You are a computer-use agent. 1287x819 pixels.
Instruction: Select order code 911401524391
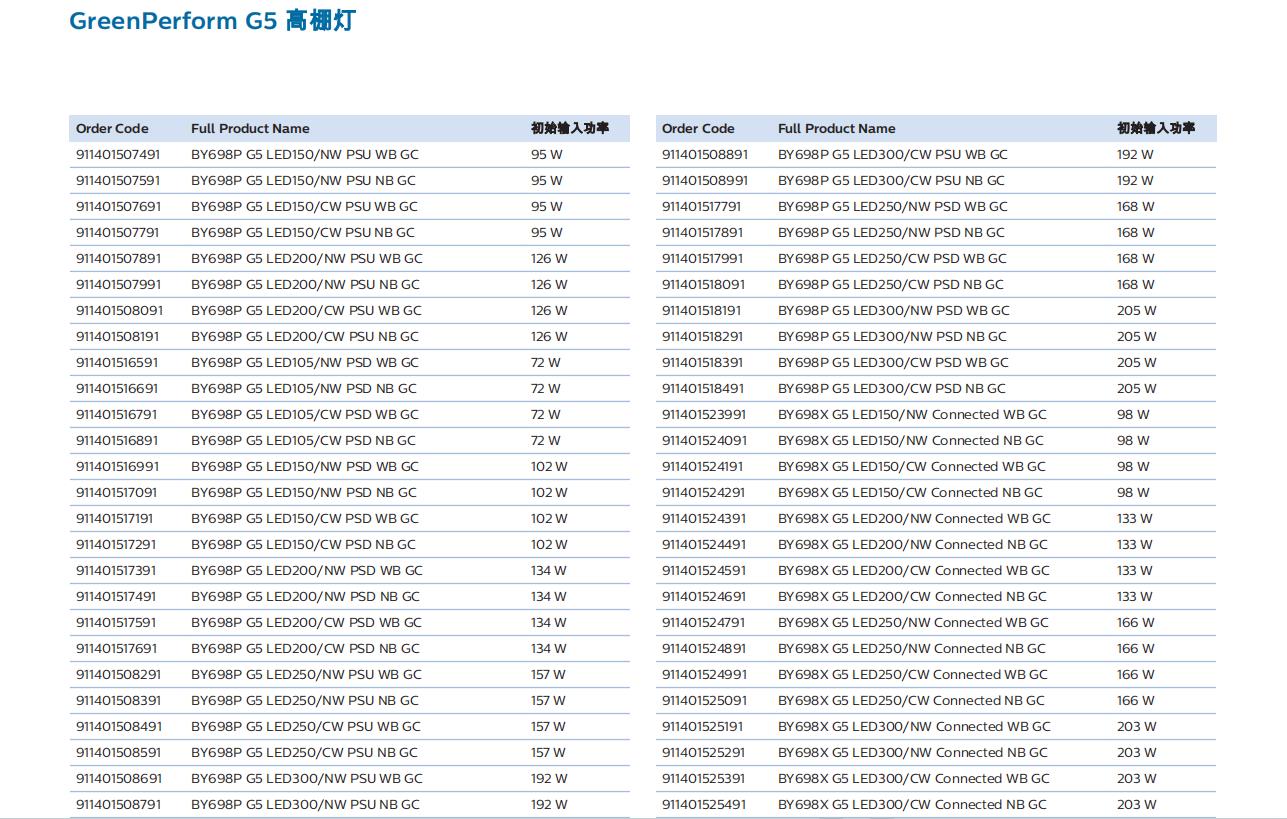(x=704, y=519)
